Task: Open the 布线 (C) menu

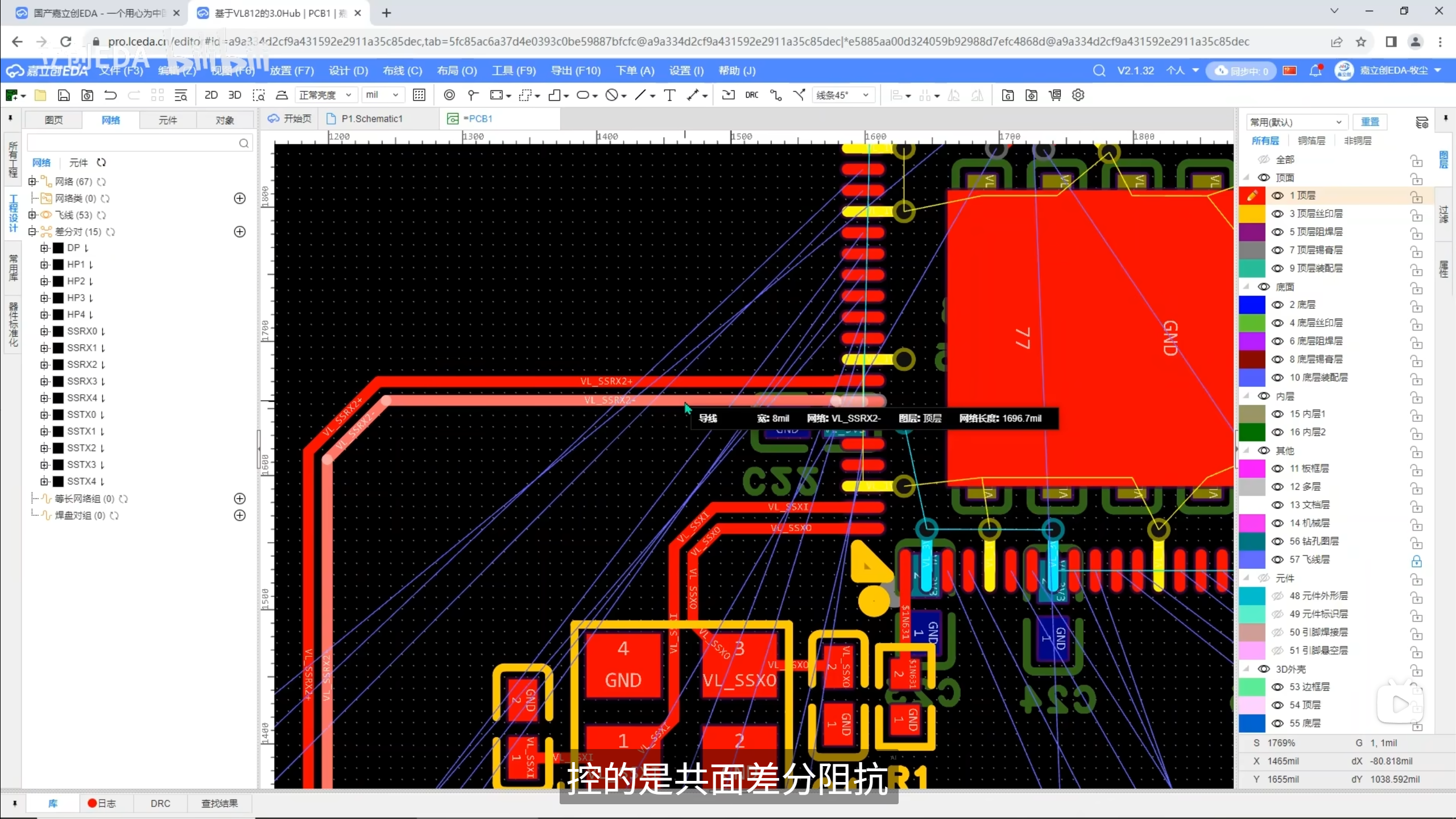Action: pos(402,71)
